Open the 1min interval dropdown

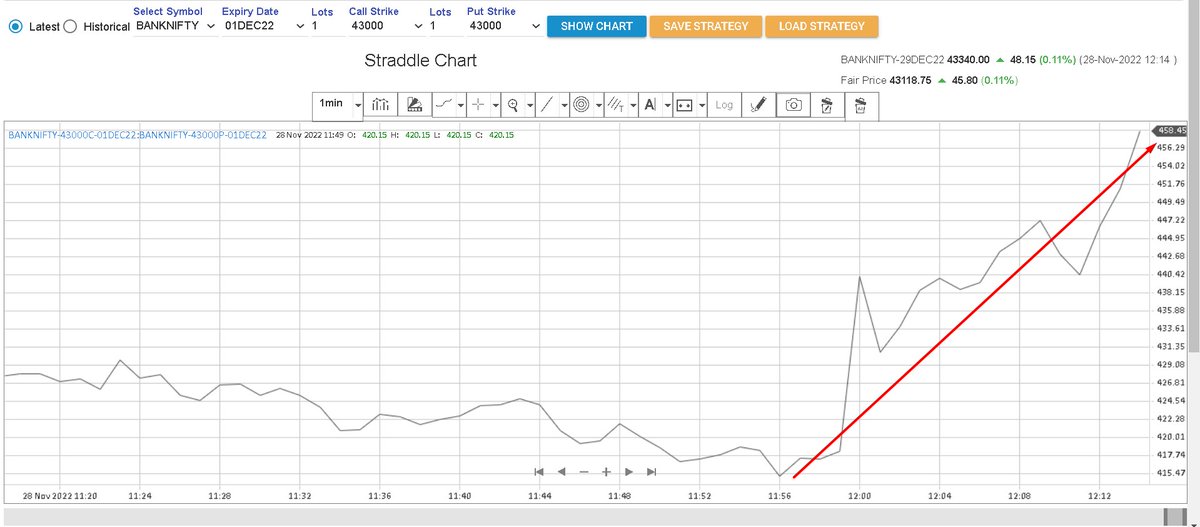click(x=339, y=104)
